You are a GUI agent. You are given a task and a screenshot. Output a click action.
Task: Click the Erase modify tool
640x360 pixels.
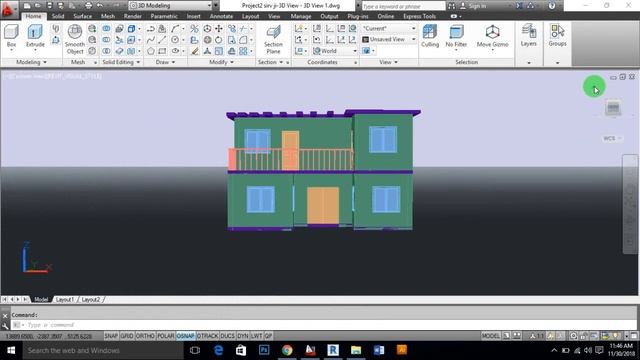click(x=195, y=51)
